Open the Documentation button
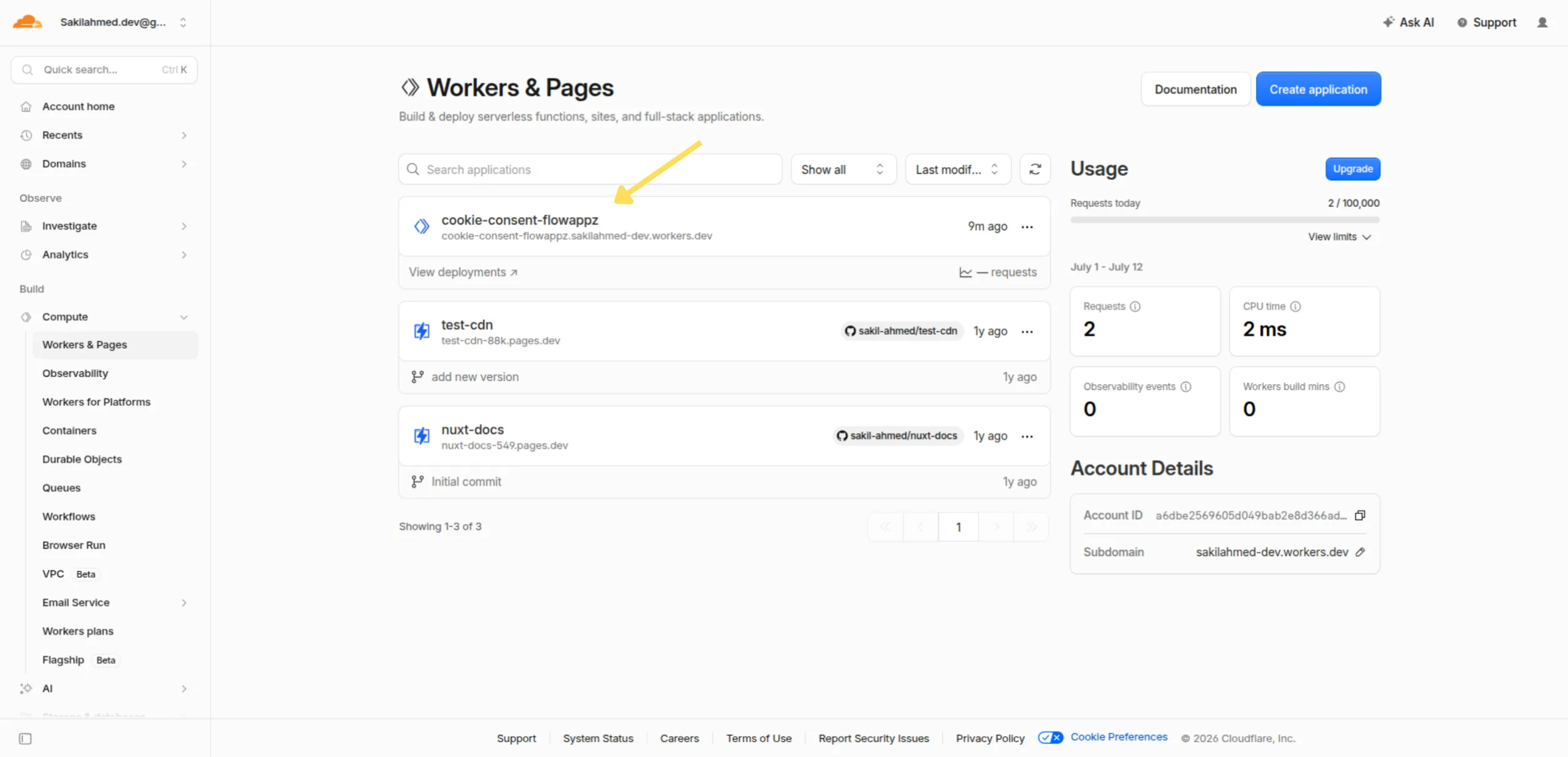Image resolution: width=1568 pixels, height=757 pixels. tap(1195, 89)
